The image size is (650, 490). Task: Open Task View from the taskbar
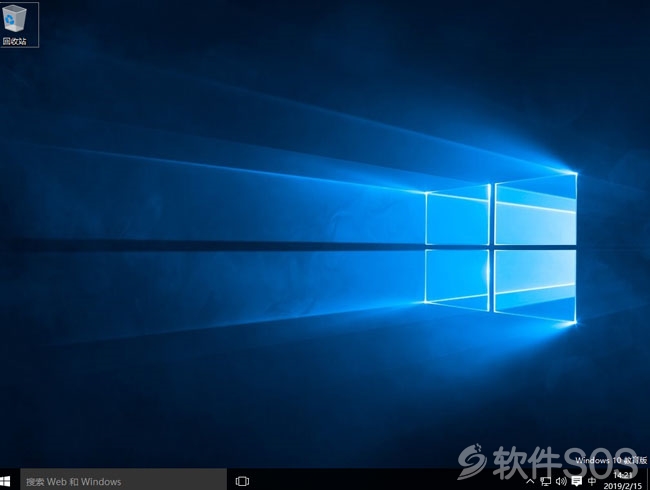(242, 481)
